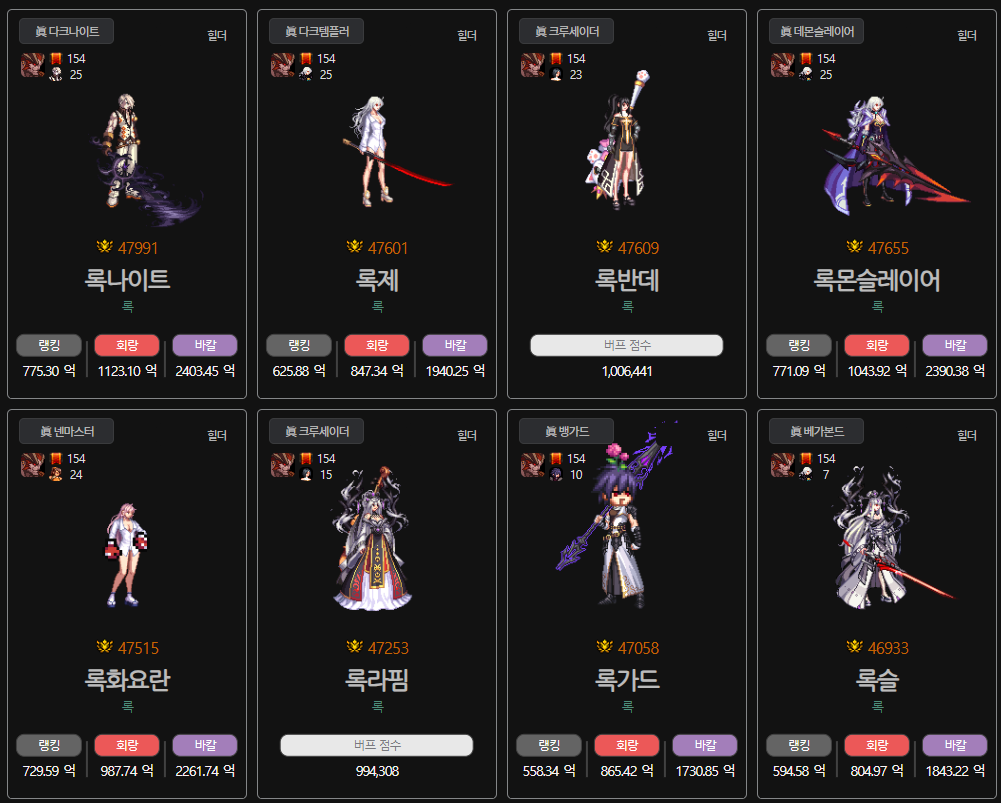Click the crown icon next to 47655
The image size is (1001, 803).
point(855,246)
